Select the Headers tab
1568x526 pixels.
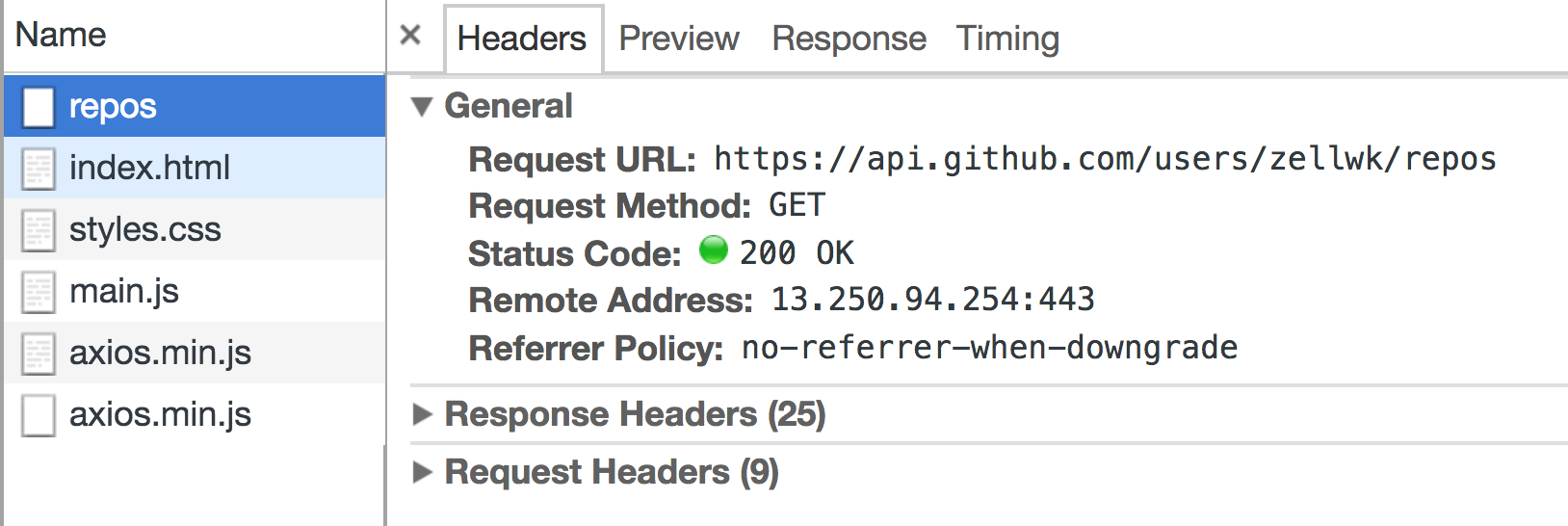(521, 39)
